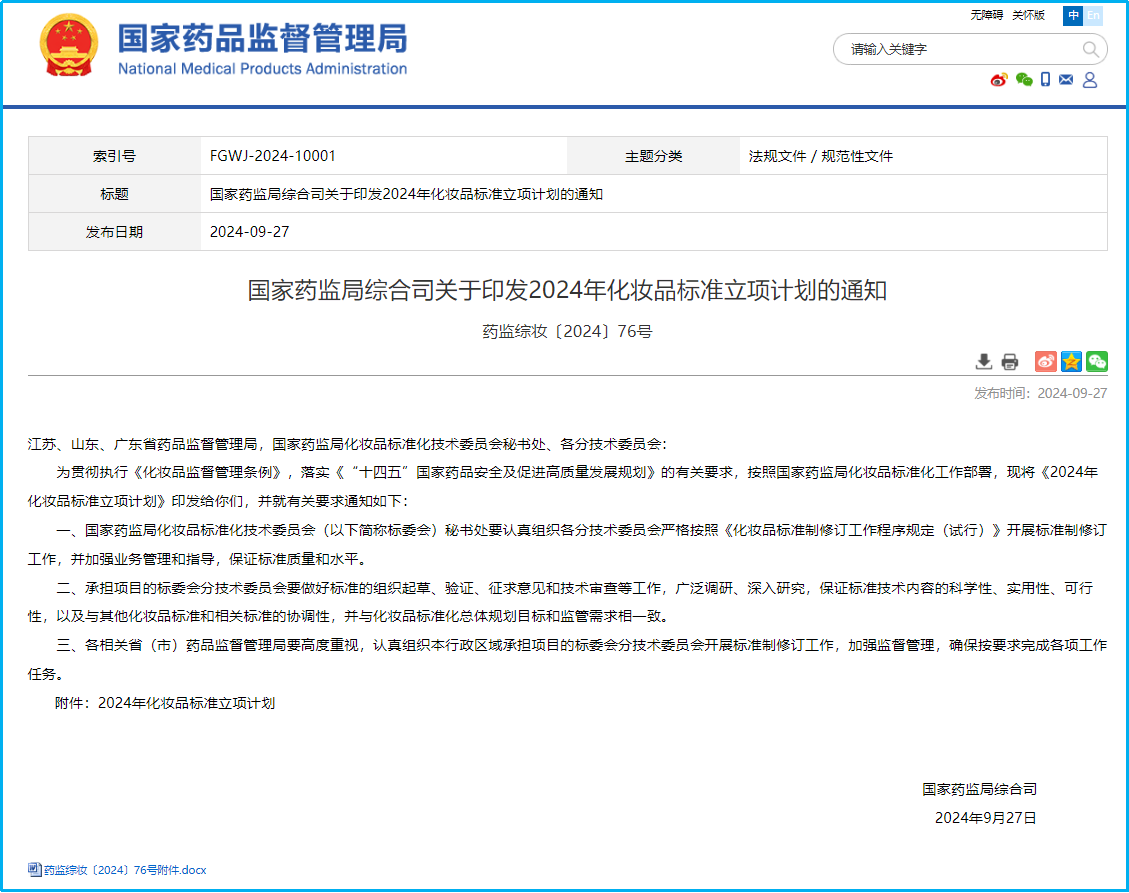Click the 发布日期 label cell

pos(114,232)
